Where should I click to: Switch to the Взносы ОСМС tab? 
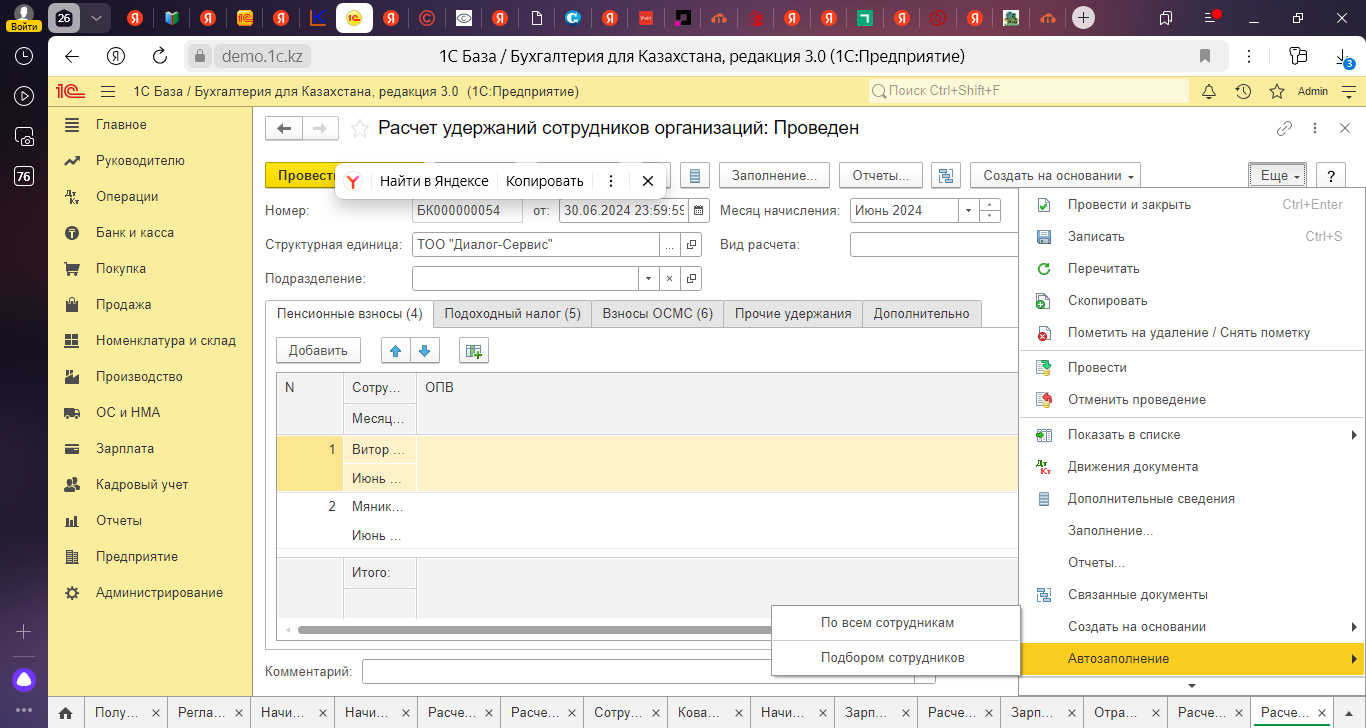[657, 313]
